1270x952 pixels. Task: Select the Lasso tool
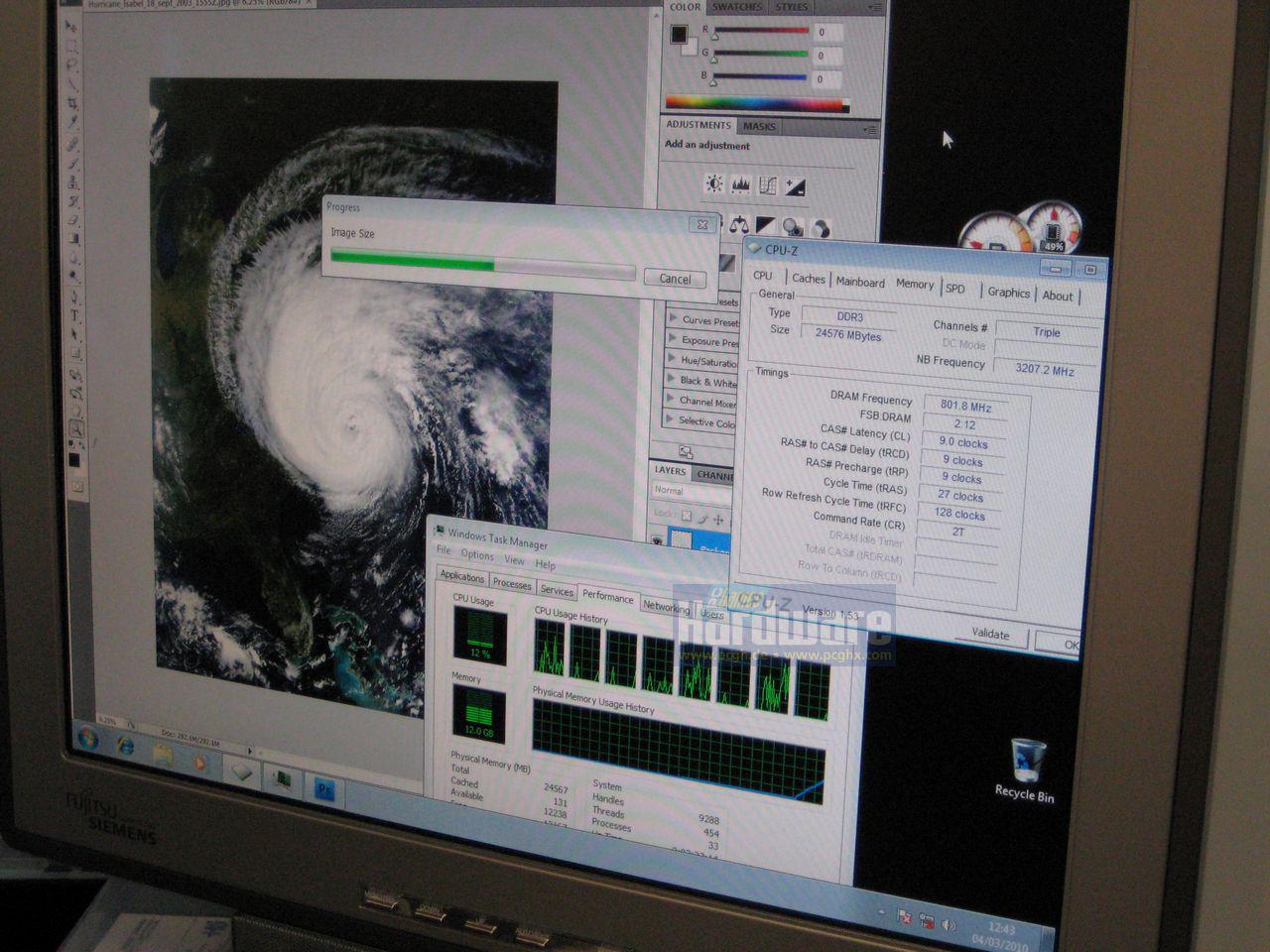point(70,65)
